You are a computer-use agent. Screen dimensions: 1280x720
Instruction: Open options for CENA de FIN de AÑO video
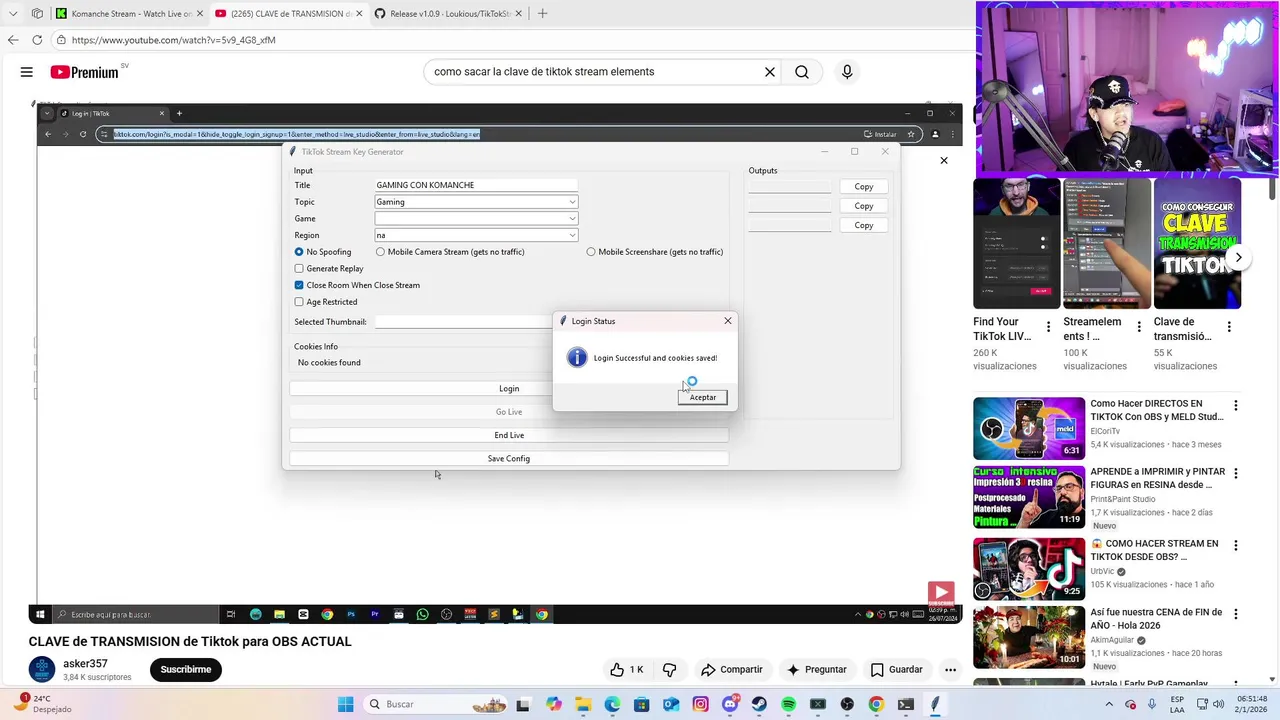[1236, 615]
